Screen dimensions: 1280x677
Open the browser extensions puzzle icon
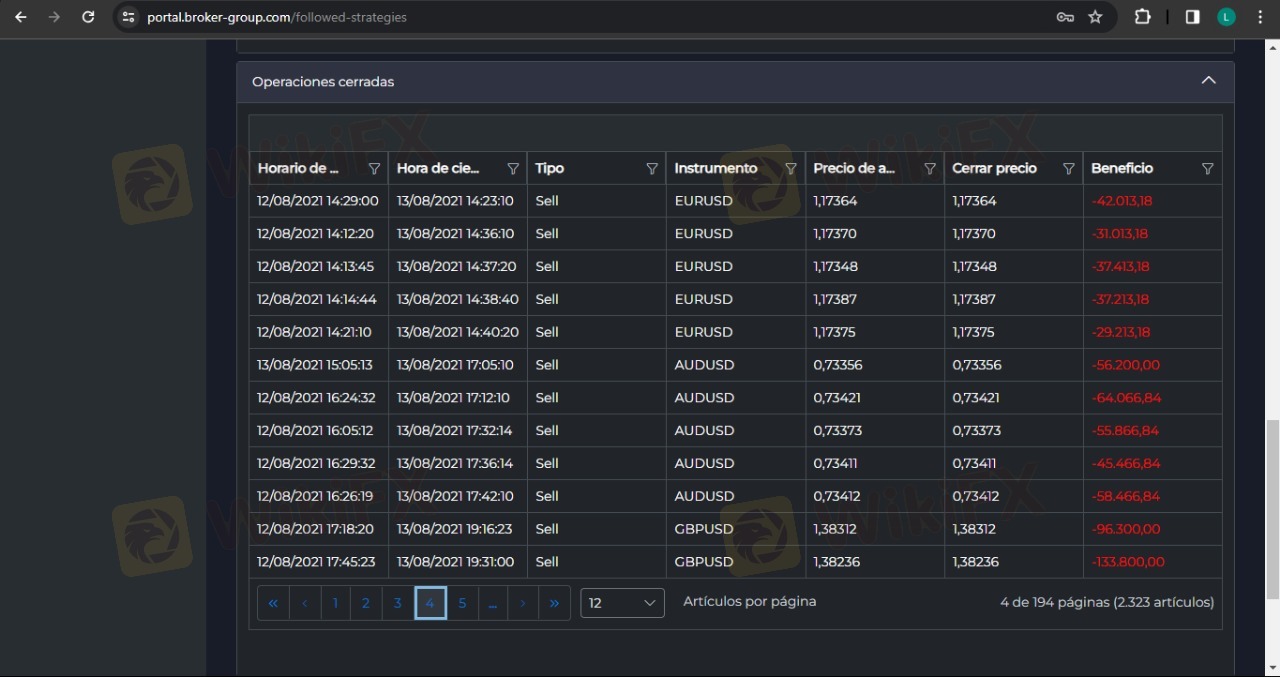tap(1142, 17)
